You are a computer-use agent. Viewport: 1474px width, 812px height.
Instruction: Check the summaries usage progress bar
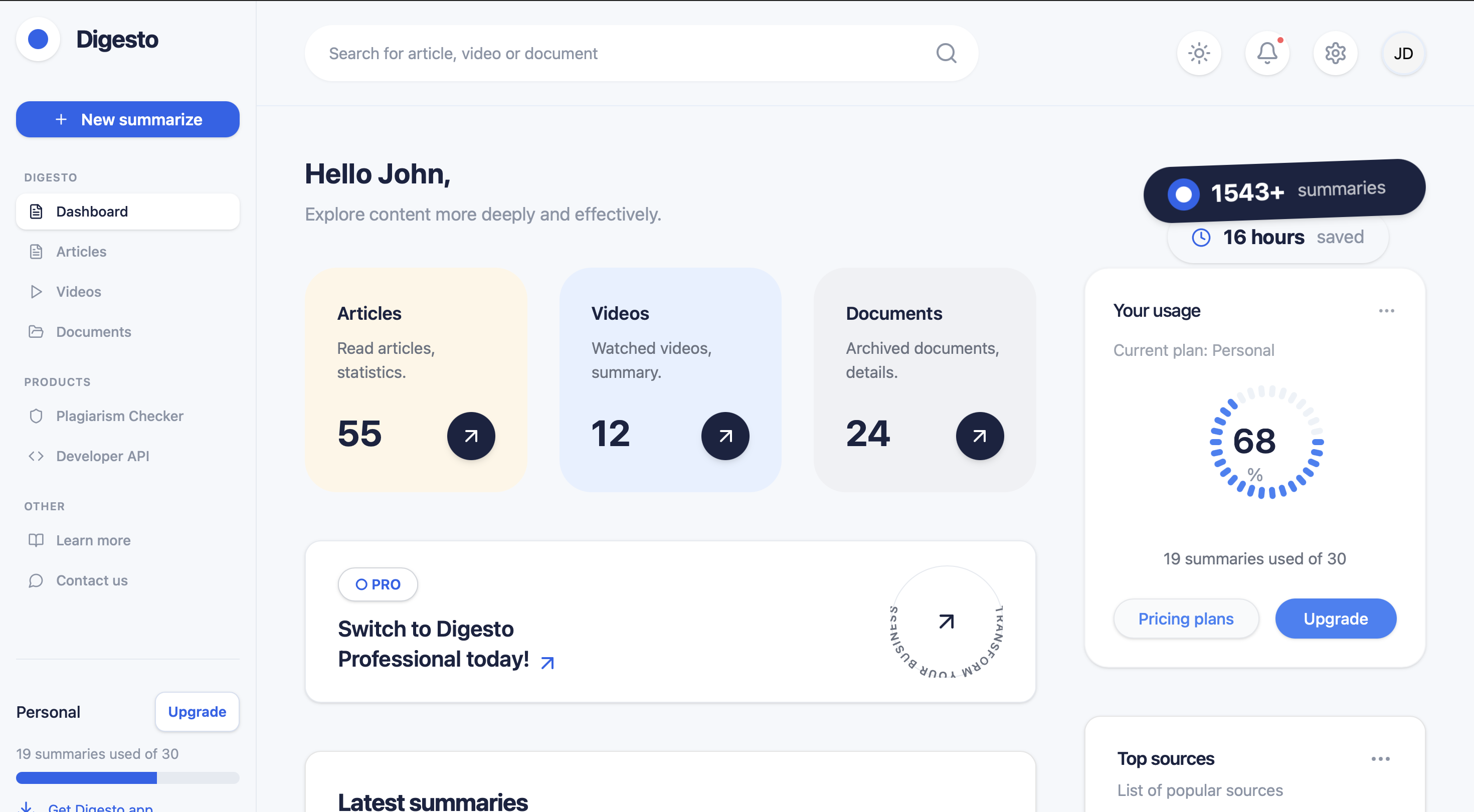pyautogui.click(x=128, y=778)
